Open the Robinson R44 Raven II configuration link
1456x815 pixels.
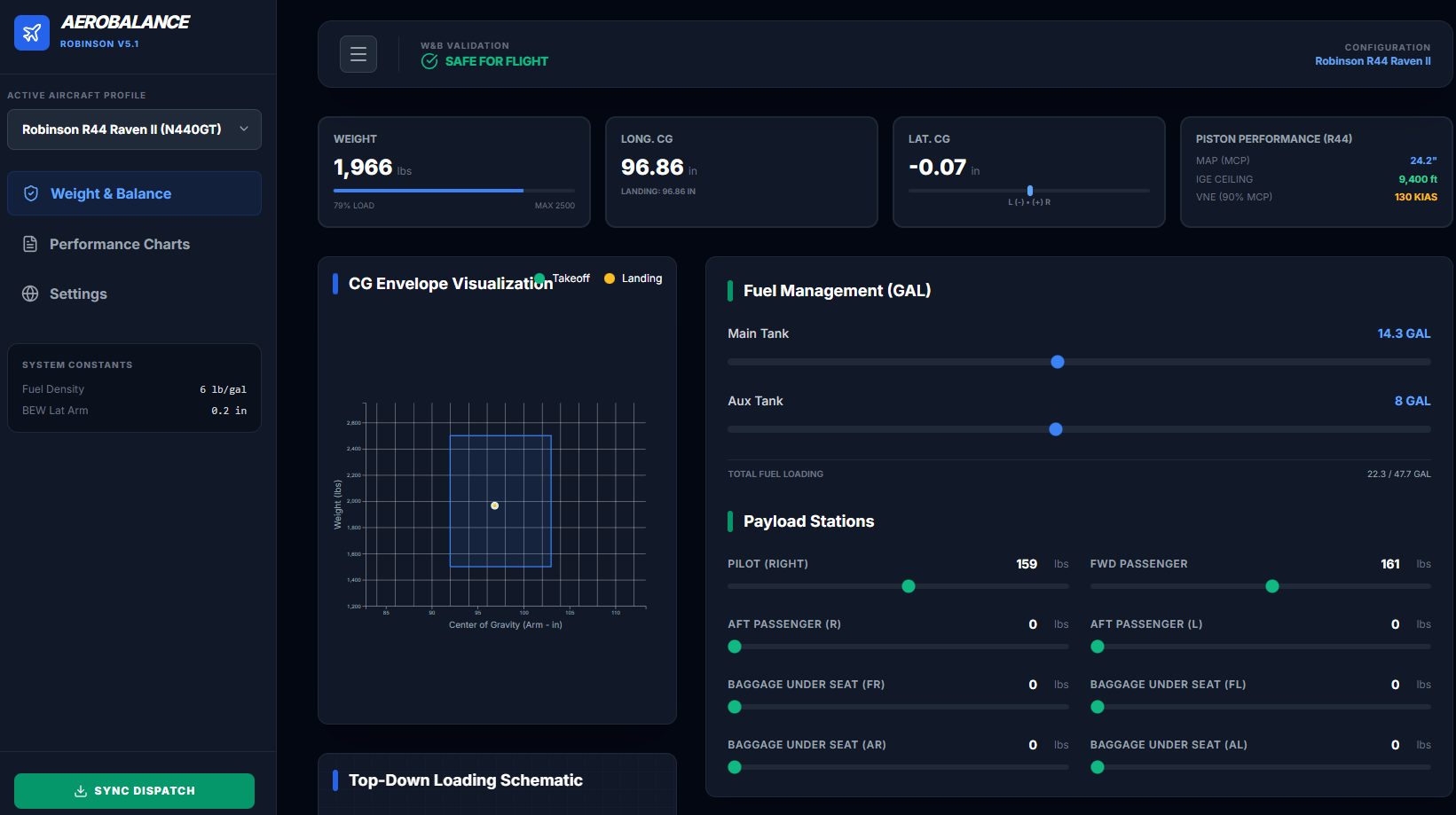[1373, 60]
